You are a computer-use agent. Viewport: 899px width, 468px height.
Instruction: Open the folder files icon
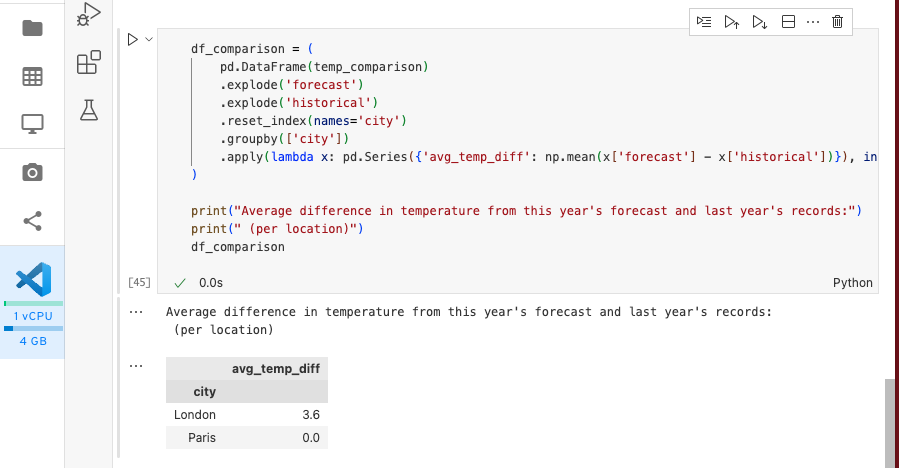[32, 28]
